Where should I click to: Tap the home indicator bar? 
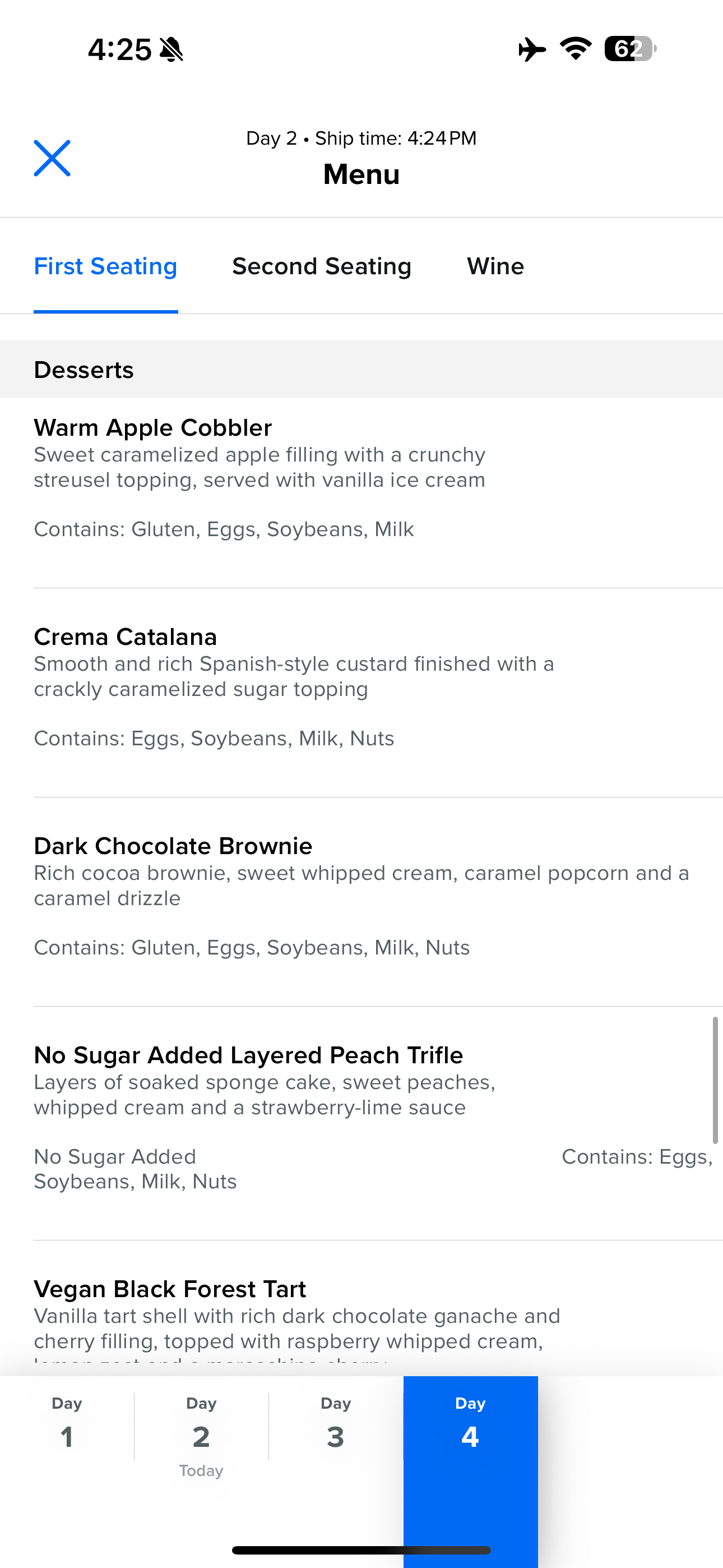361,1551
